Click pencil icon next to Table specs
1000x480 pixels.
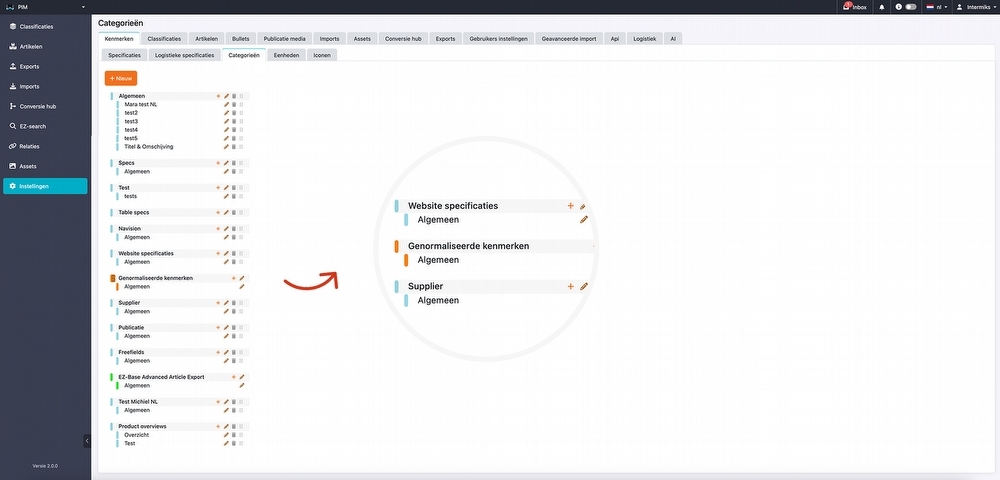pos(226,213)
